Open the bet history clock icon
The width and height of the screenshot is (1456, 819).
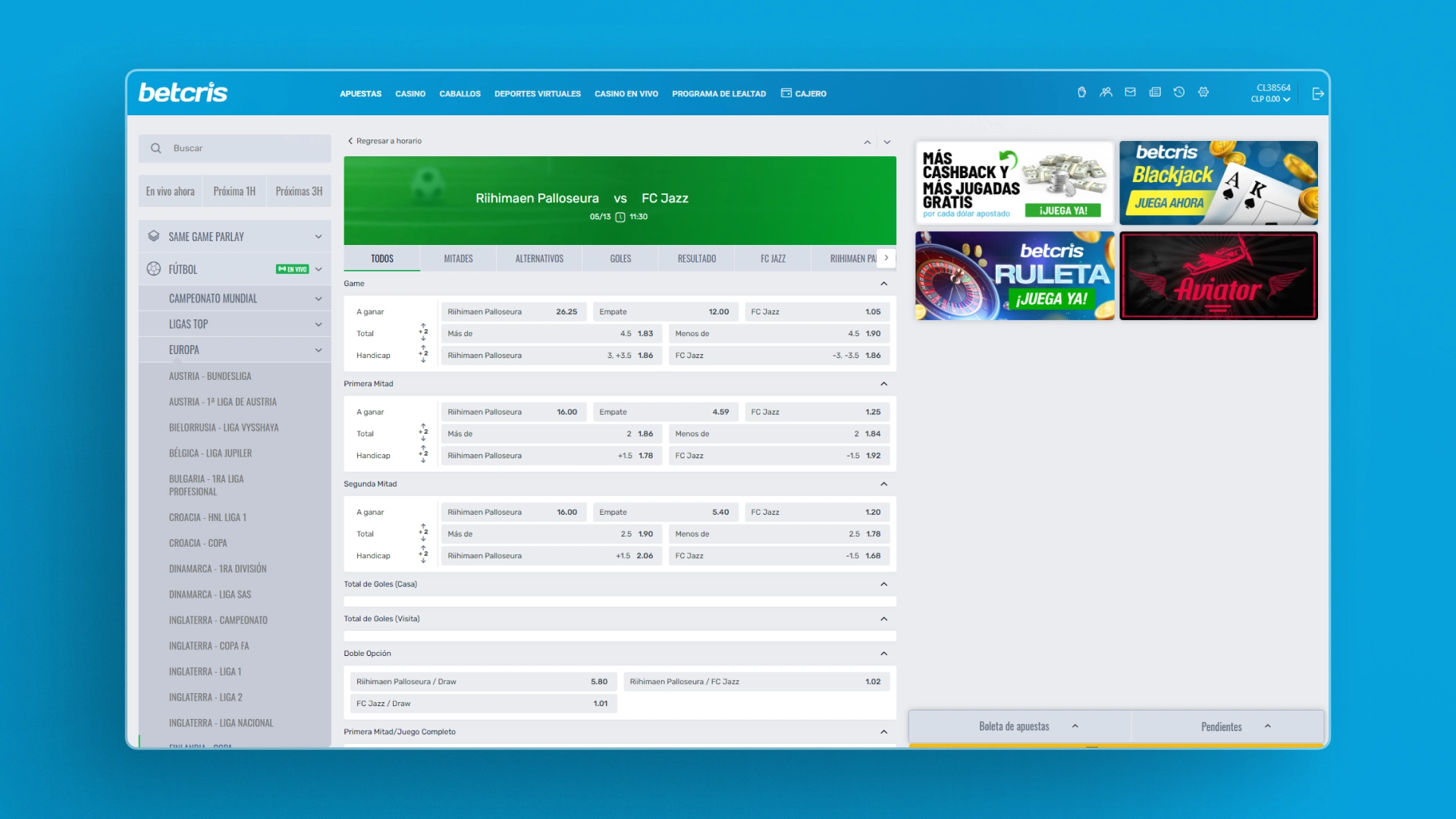point(1179,93)
